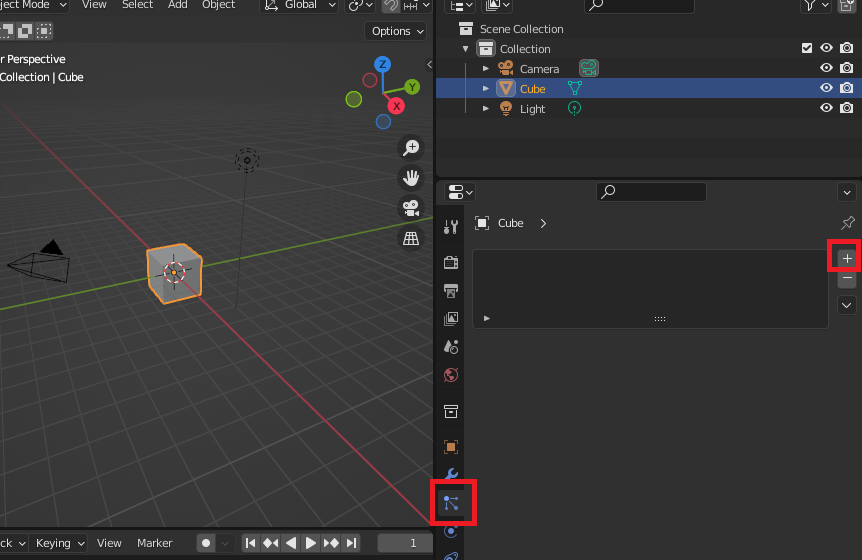Open the View menu in 3D viewport header
Image resolution: width=862 pixels, height=560 pixels.
[x=94, y=5]
